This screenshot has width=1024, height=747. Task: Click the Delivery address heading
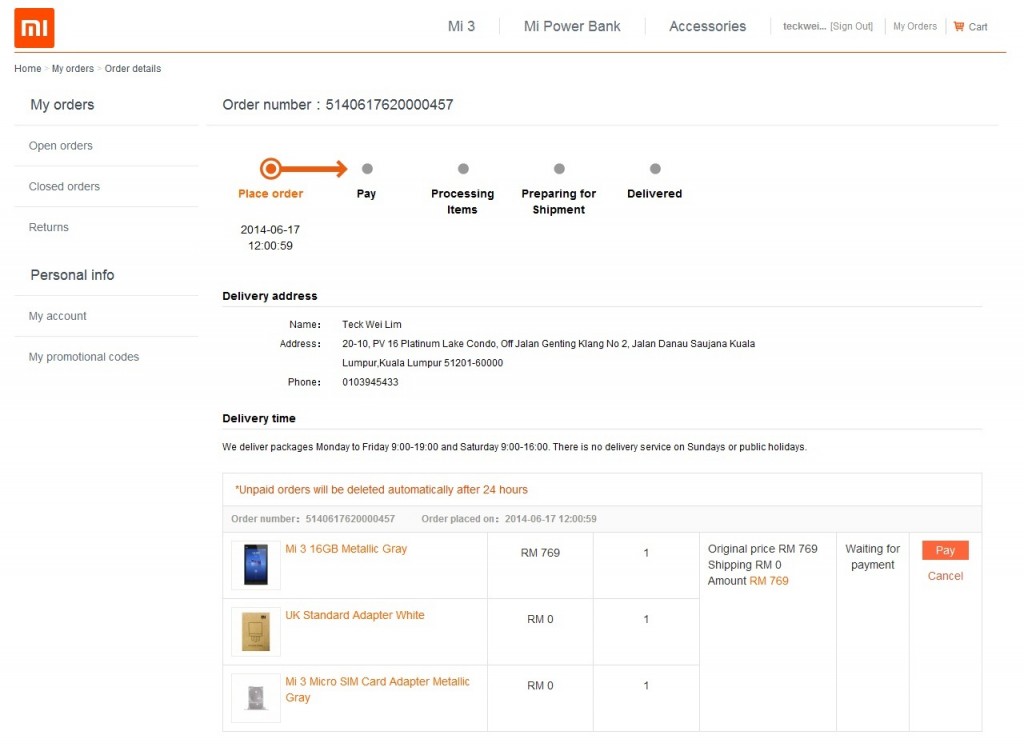pyautogui.click(x=270, y=296)
